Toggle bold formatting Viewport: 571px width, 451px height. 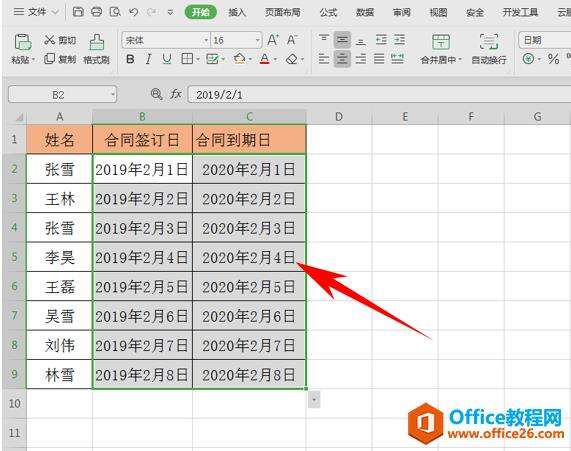(130, 59)
